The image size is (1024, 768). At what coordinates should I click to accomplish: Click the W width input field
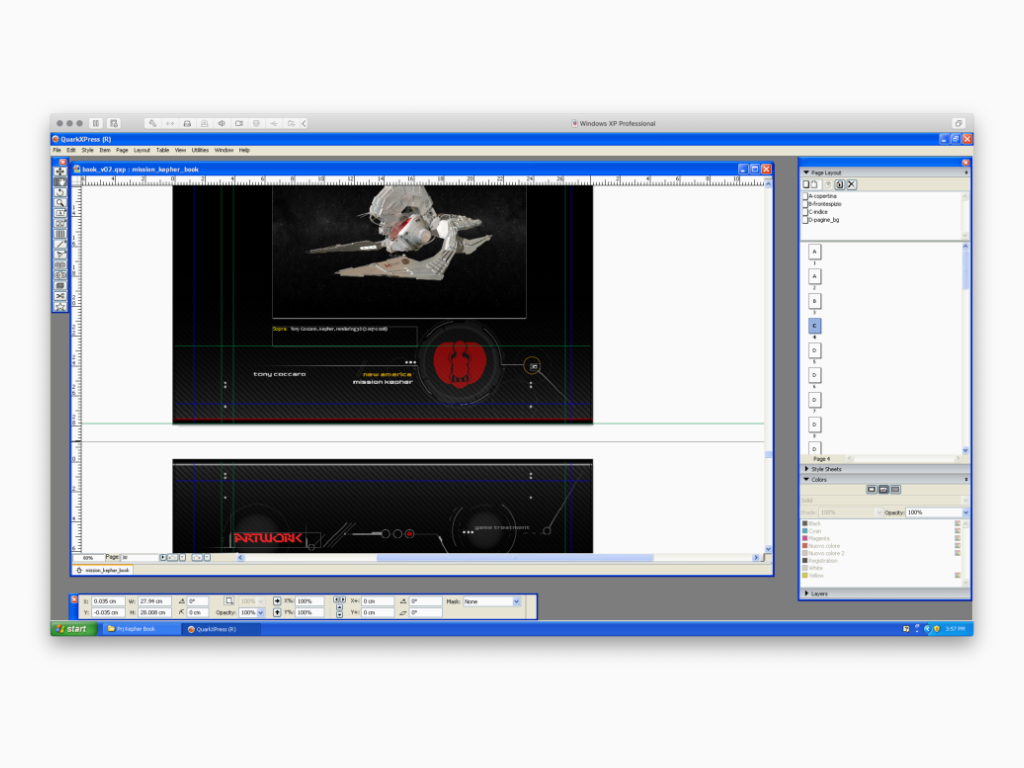tap(154, 601)
